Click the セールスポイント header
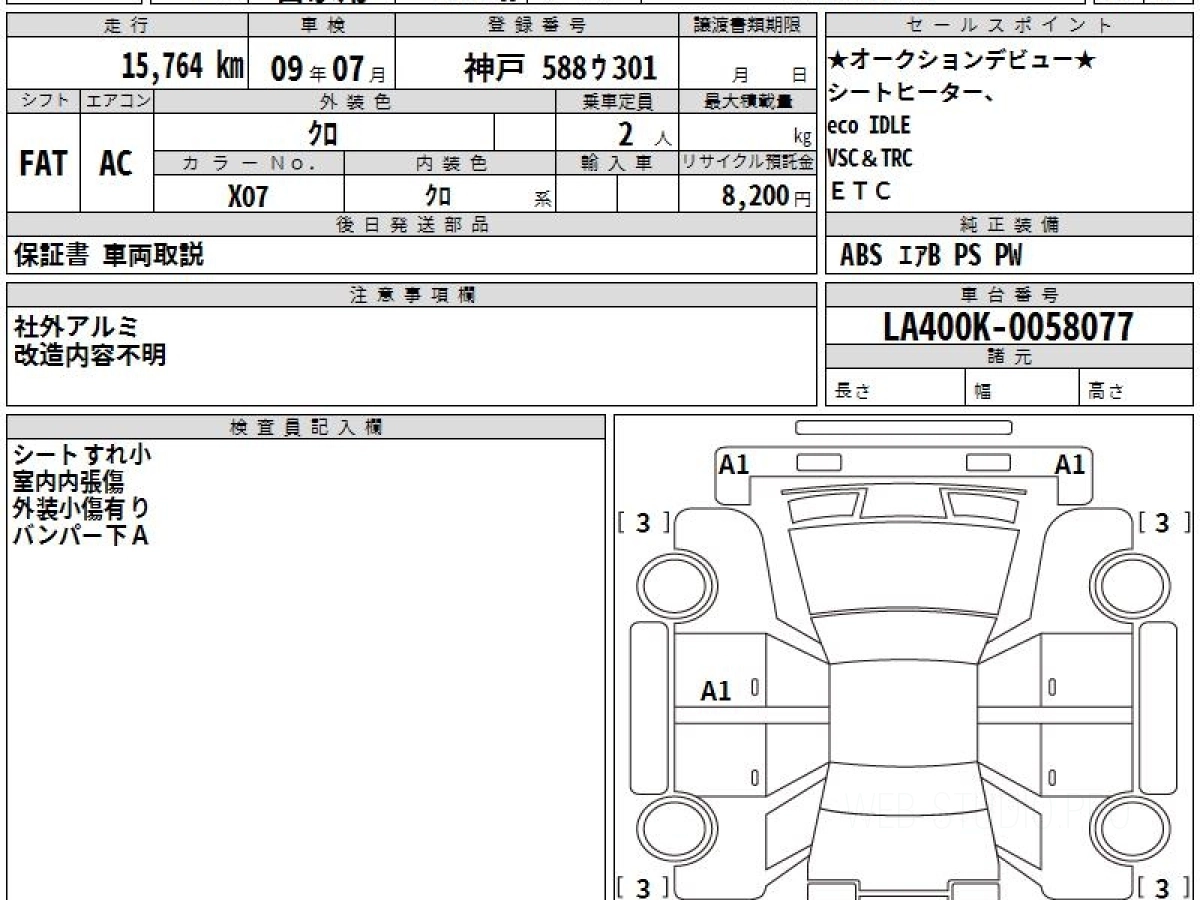The width and height of the screenshot is (1200, 900). click(1010, 26)
